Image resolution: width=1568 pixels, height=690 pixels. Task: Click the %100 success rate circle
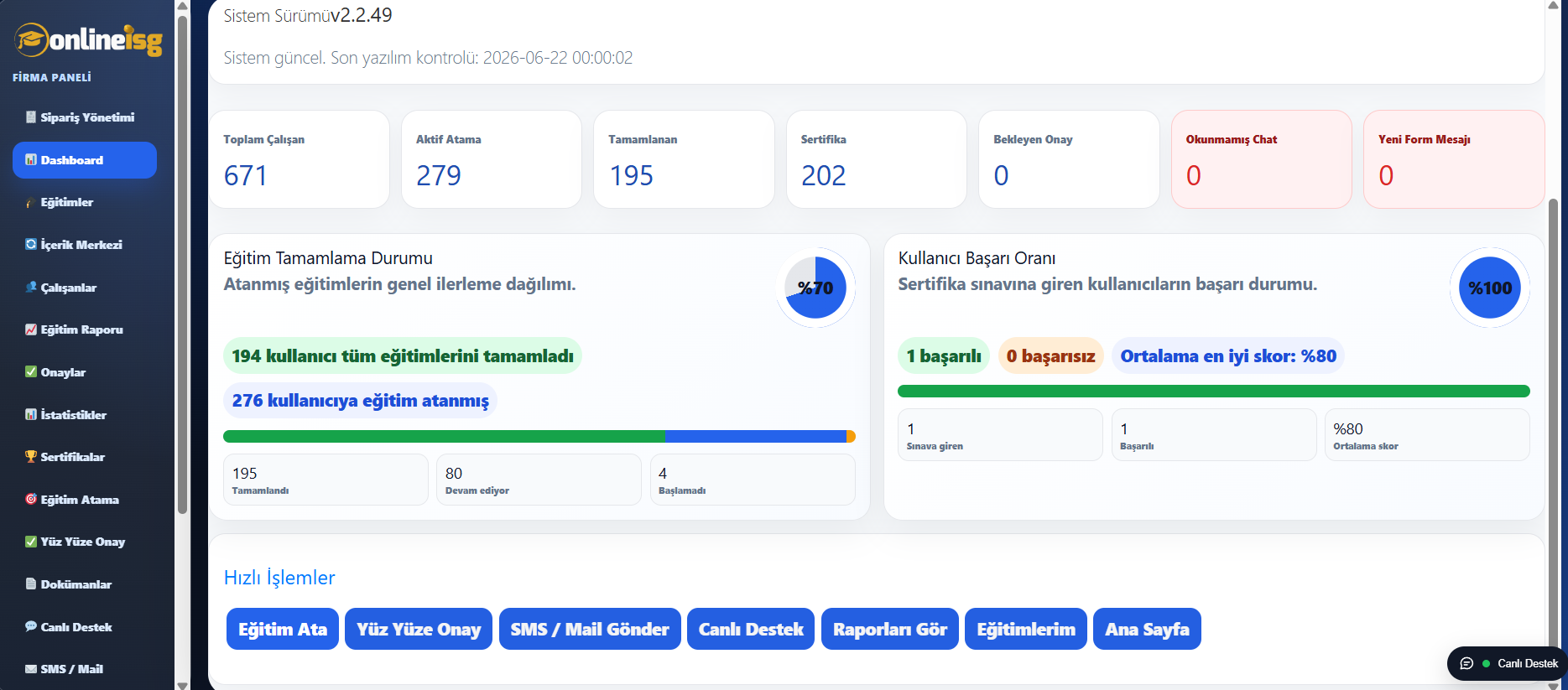pyautogui.click(x=1490, y=288)
